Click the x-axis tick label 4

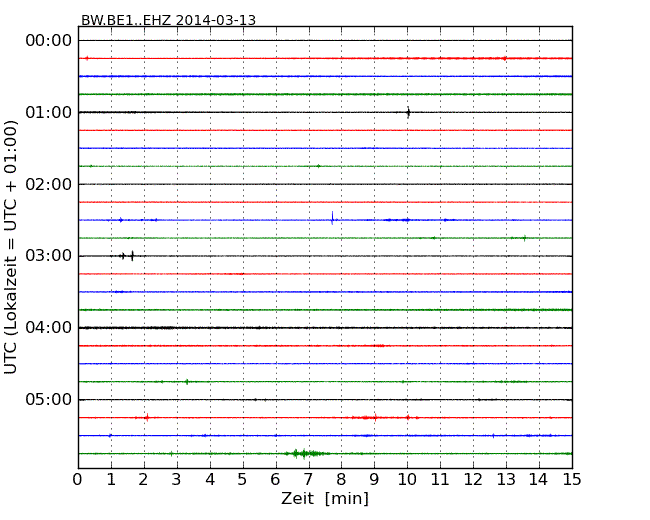(x=210, y=479)
